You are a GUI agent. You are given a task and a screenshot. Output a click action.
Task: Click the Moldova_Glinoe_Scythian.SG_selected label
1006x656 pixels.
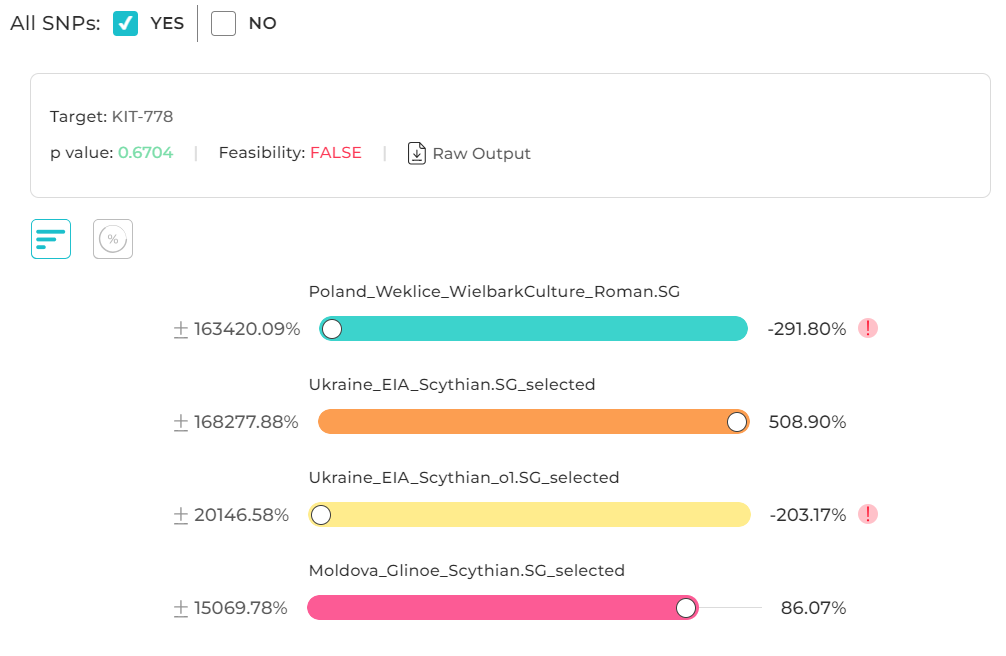tap(466, 571)
